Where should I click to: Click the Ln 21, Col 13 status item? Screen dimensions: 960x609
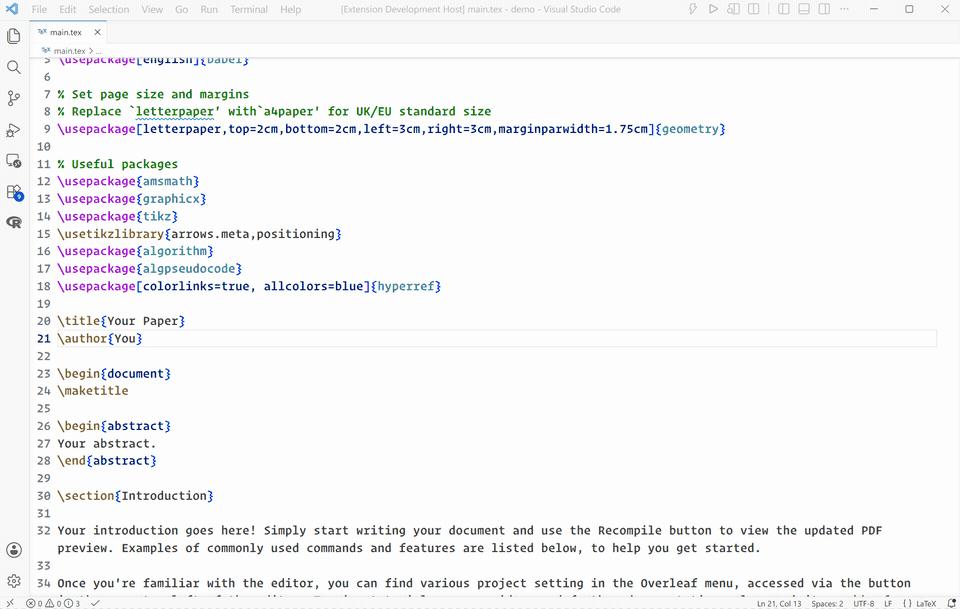779,603
